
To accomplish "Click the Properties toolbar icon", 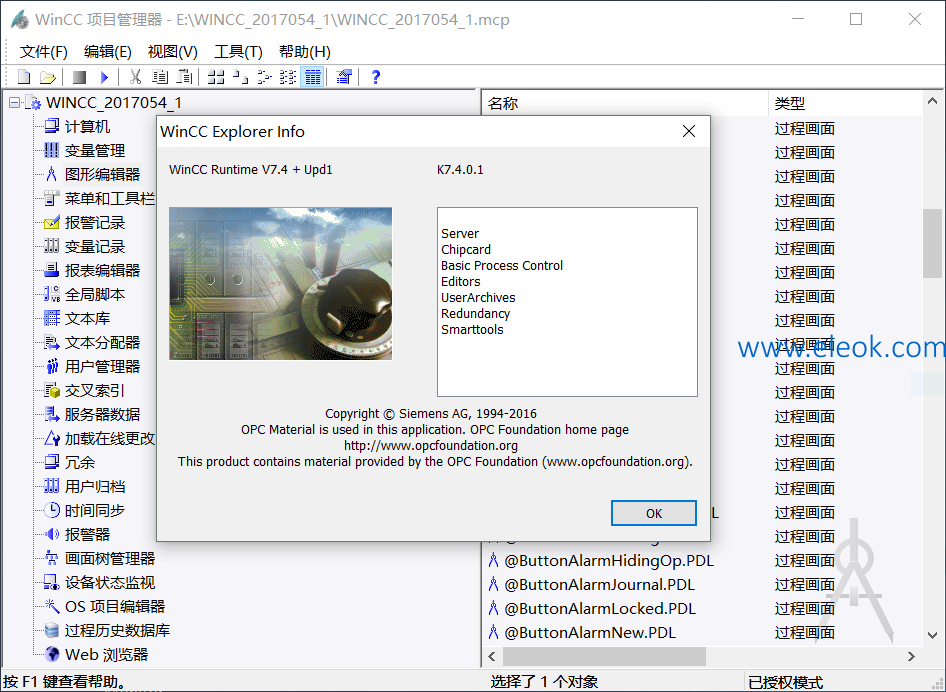I will pyautogui.click(x=344, y=77).
